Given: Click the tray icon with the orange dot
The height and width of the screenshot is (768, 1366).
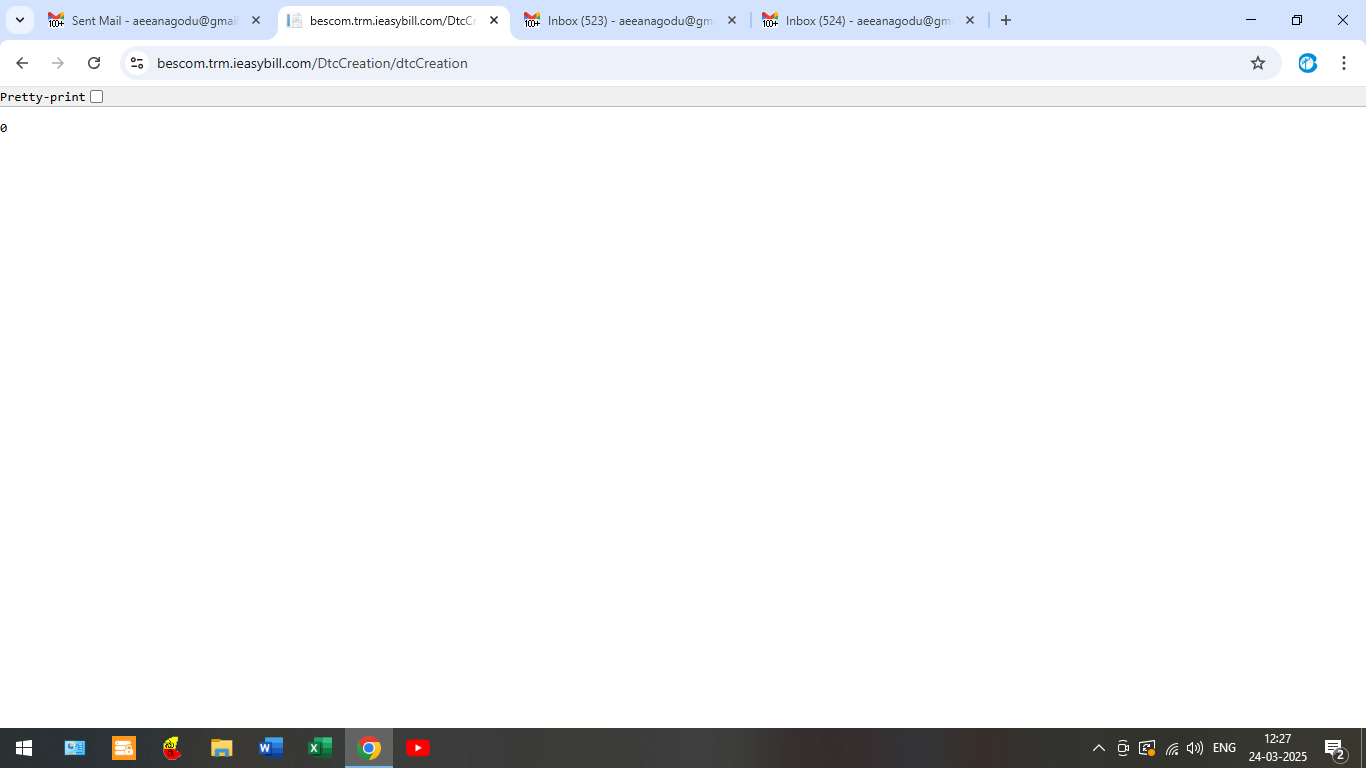Looking at the screenshot, I should [1147, 748].
